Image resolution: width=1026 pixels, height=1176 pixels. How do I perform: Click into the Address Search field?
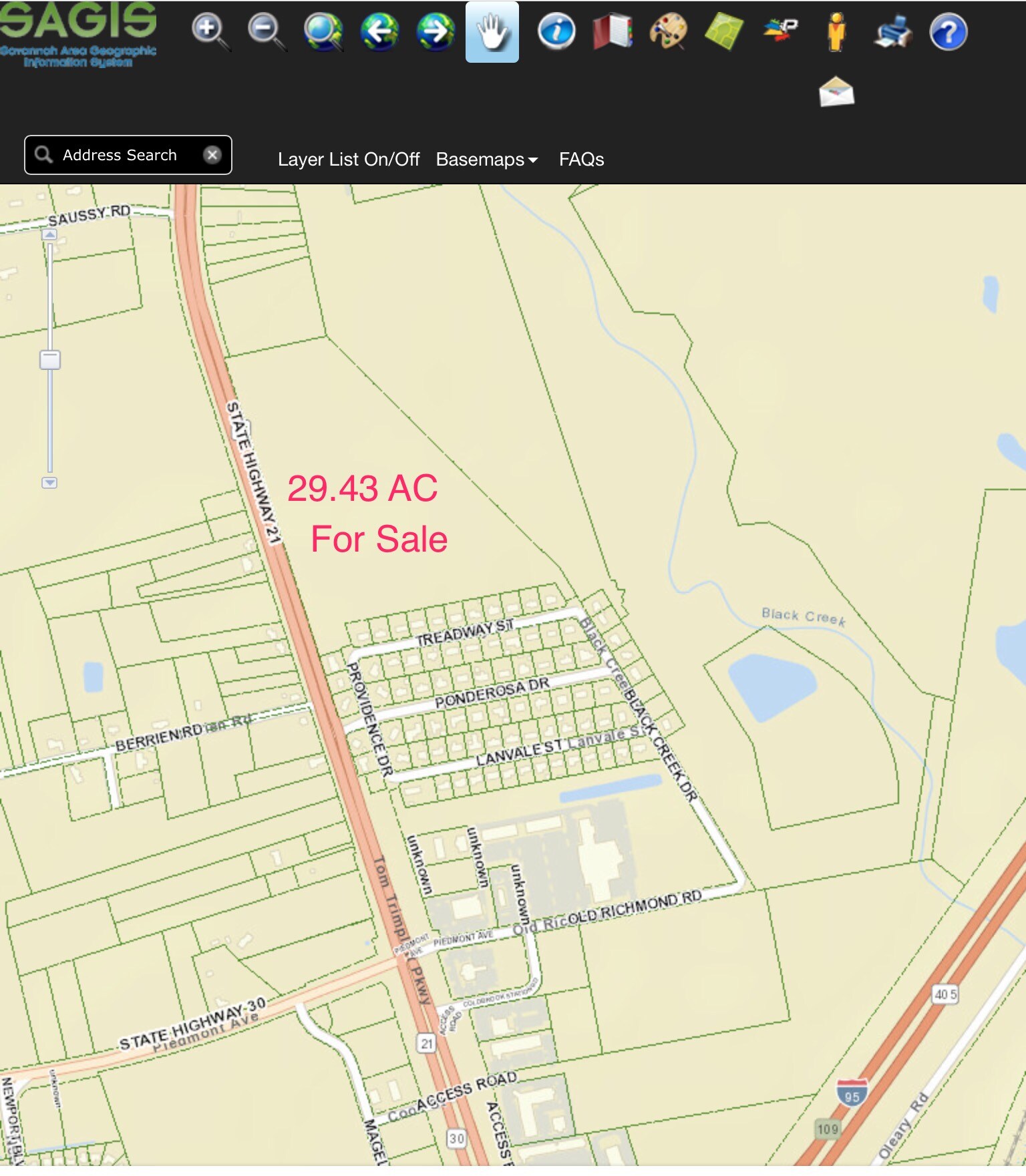tap(120, 155)
